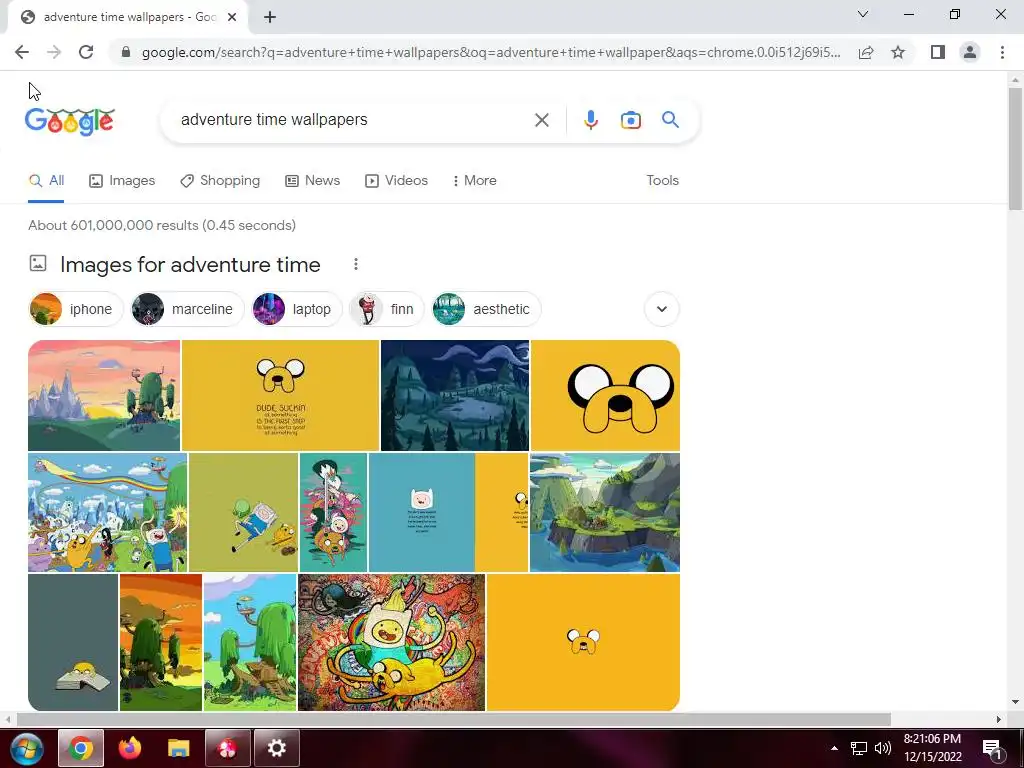Click the vertical page scrollbar
The width and height of the screenshot is (1024, 768).
pyautogui.click(x=1015, y=149)
